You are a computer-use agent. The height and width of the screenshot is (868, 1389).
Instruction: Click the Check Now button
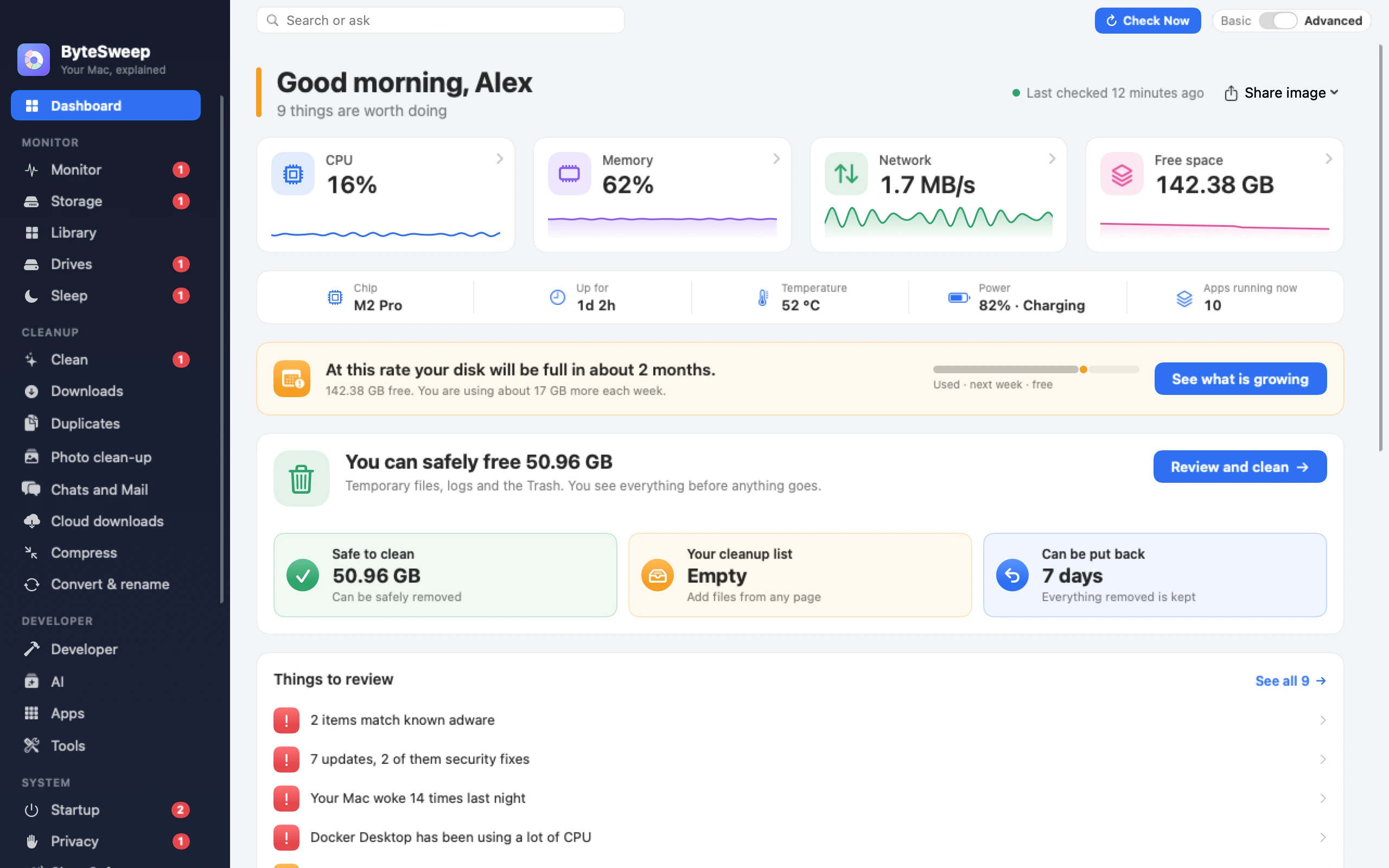coord(1148,21)
